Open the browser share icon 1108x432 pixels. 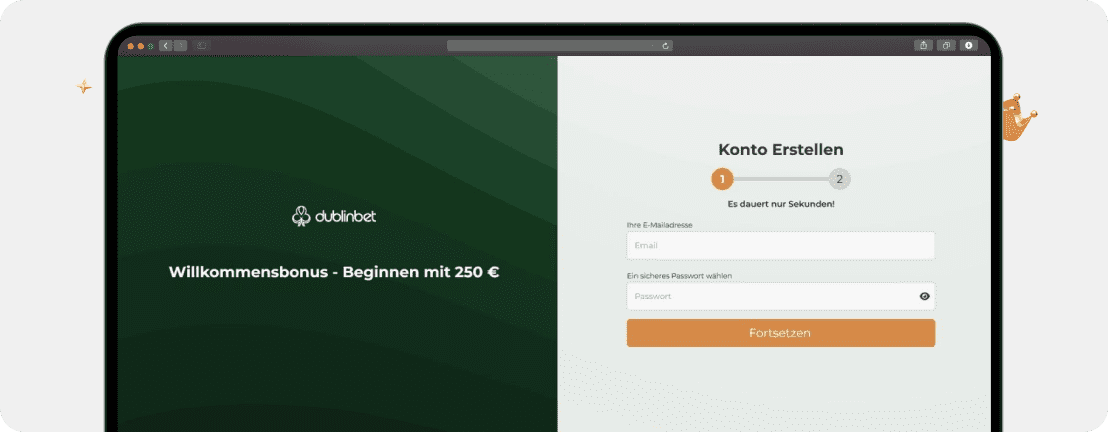tap(924, 45)
